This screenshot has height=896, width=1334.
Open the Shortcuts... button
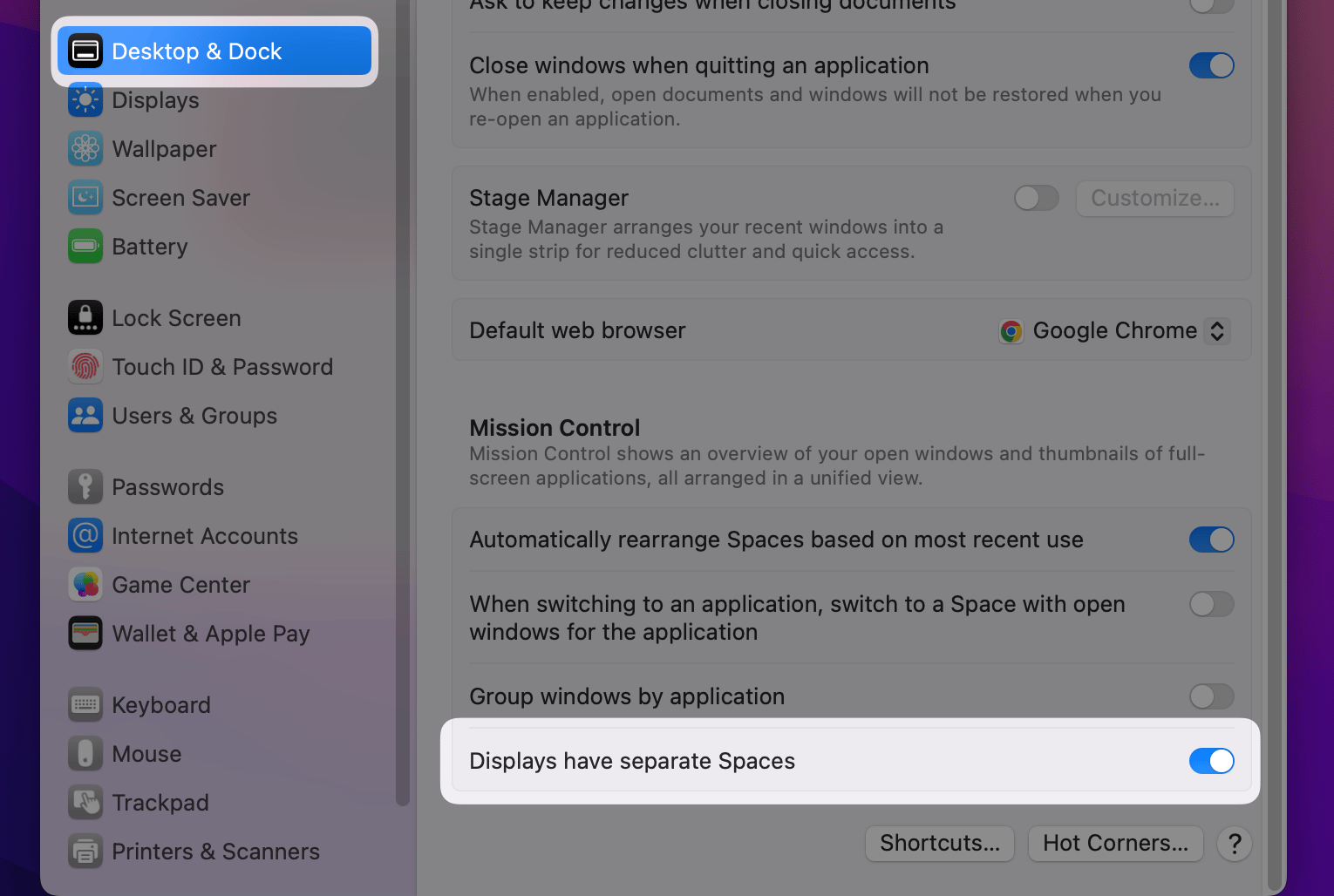940,843
